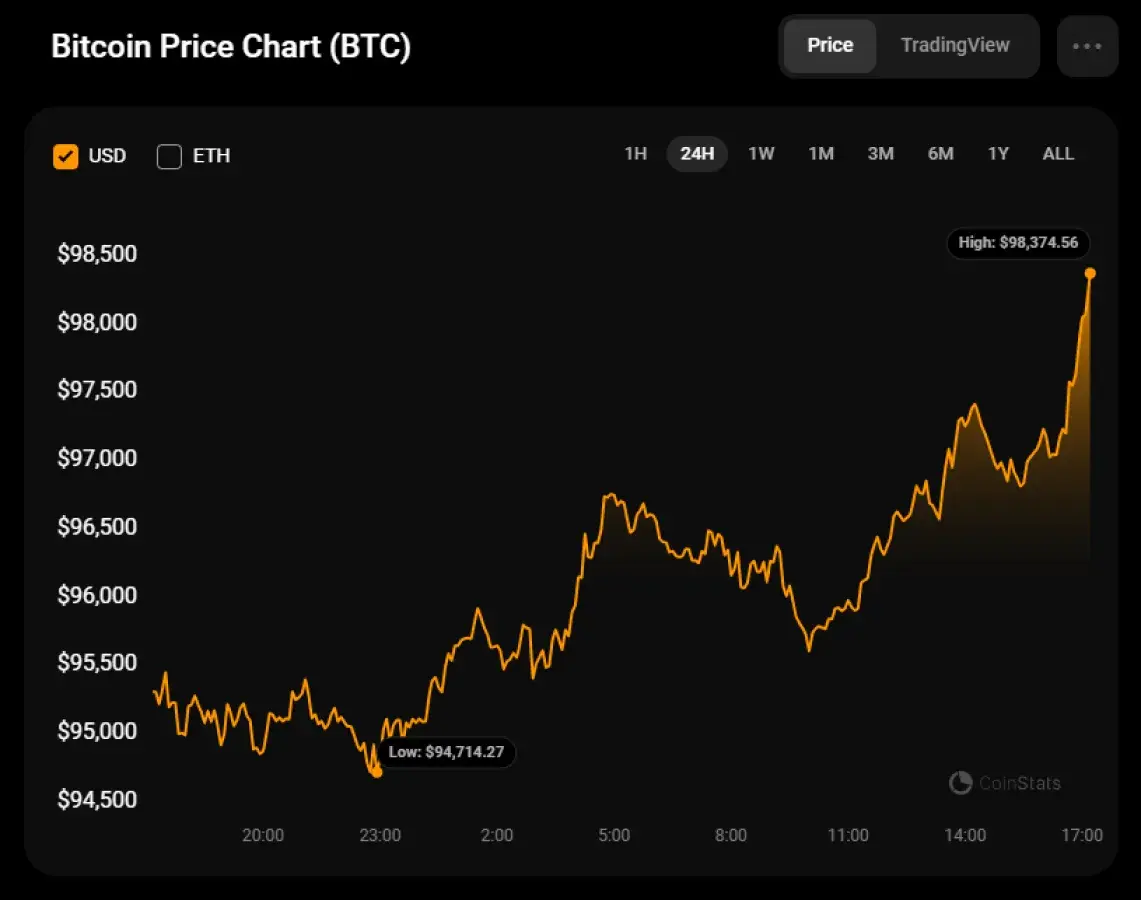Select the 6M time range

[939, 154]
